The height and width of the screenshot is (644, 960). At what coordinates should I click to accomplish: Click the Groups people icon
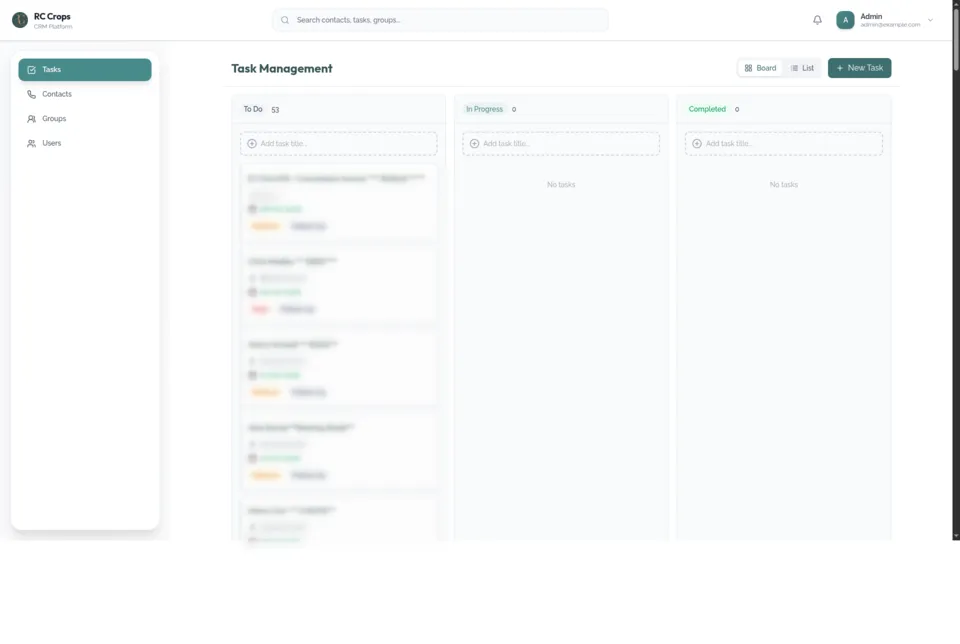point(31,119)
